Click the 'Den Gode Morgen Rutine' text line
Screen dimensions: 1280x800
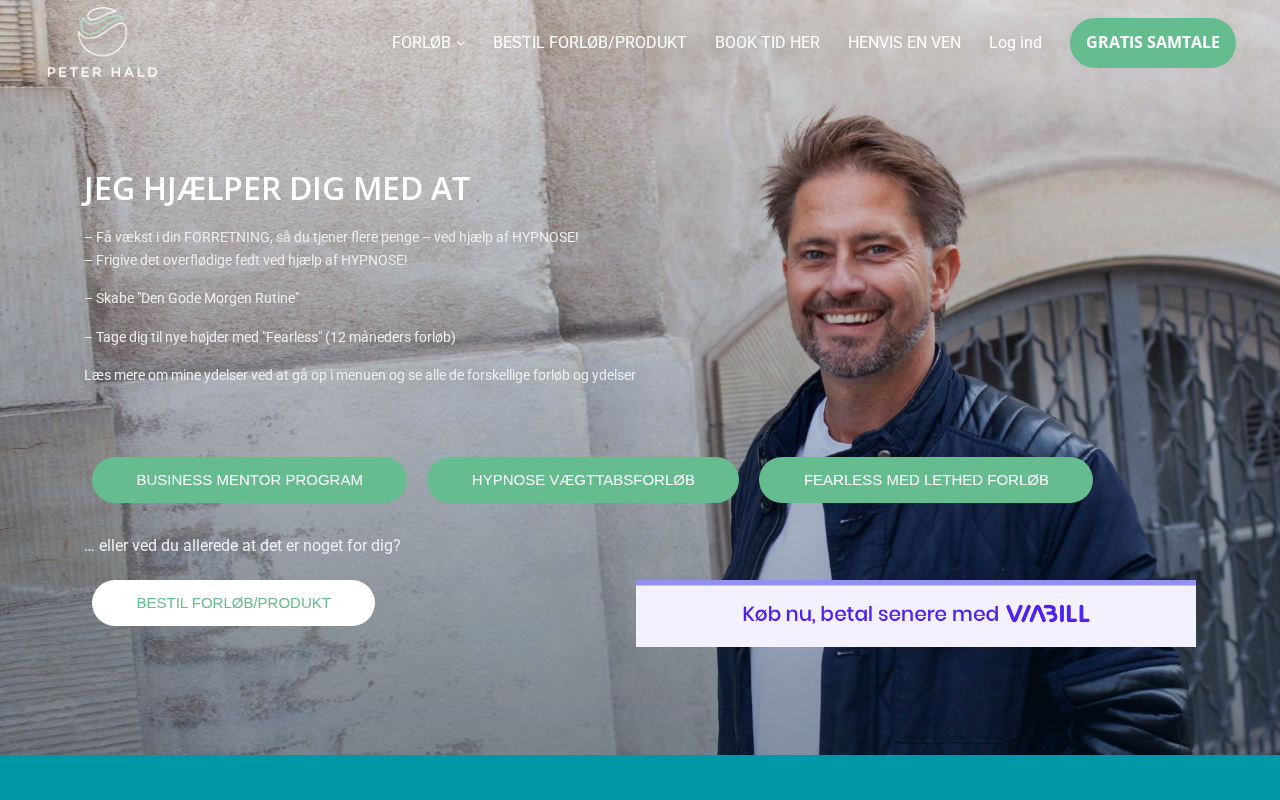pos(192,298)
